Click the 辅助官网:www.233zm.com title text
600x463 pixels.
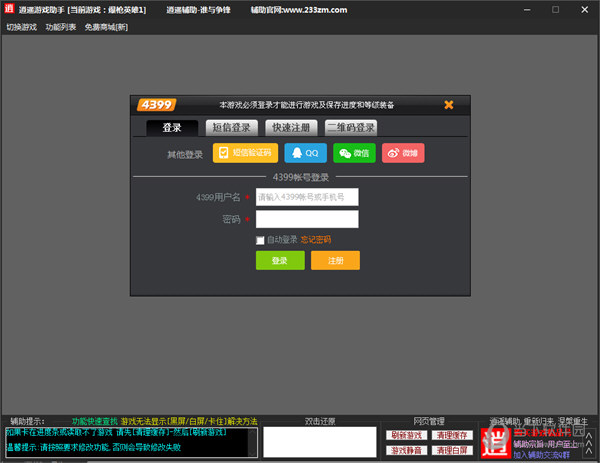click(299, 10)
